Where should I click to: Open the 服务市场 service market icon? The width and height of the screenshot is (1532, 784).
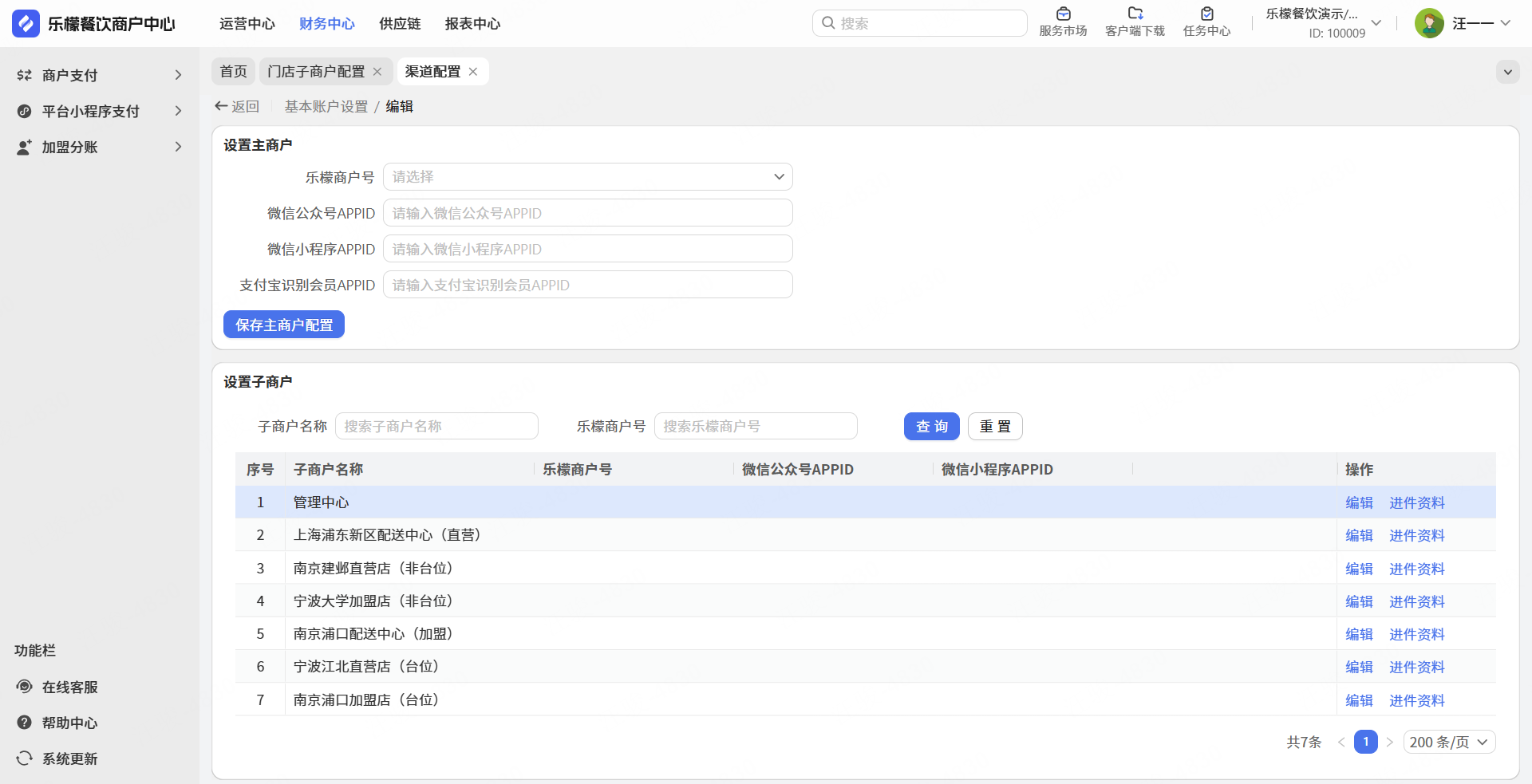coord(1063,14)
